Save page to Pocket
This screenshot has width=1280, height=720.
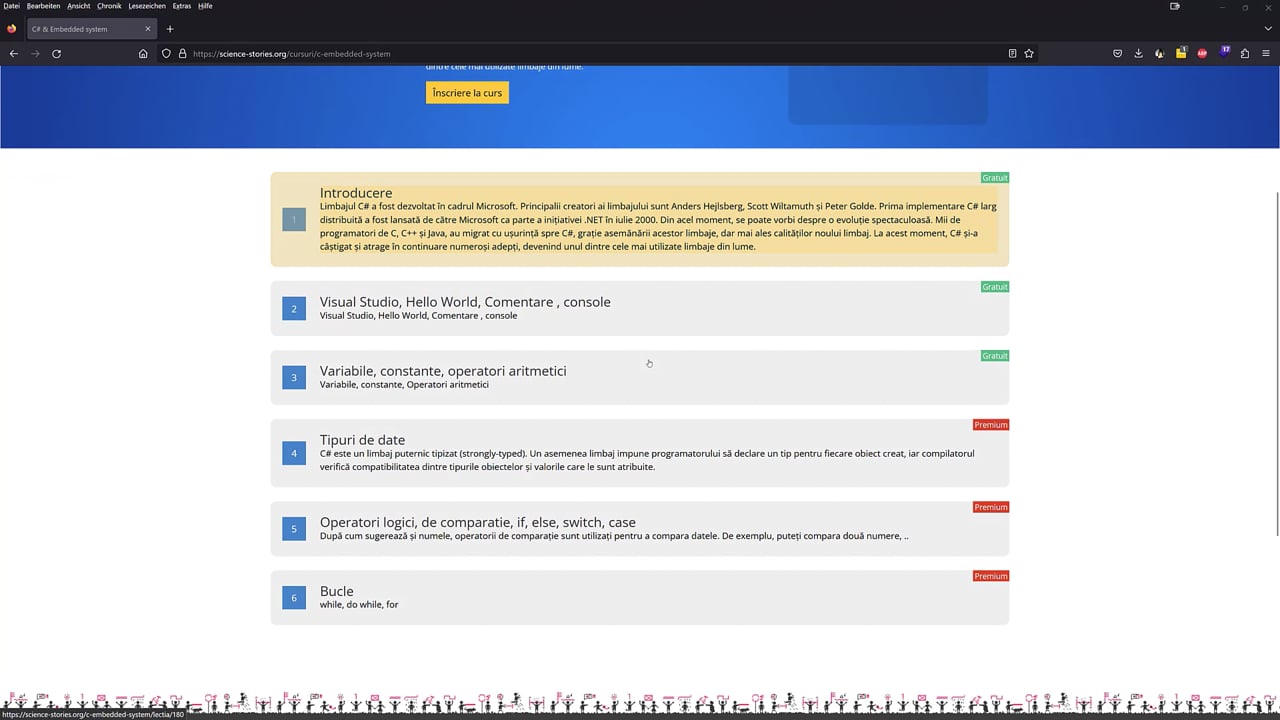1118,53
